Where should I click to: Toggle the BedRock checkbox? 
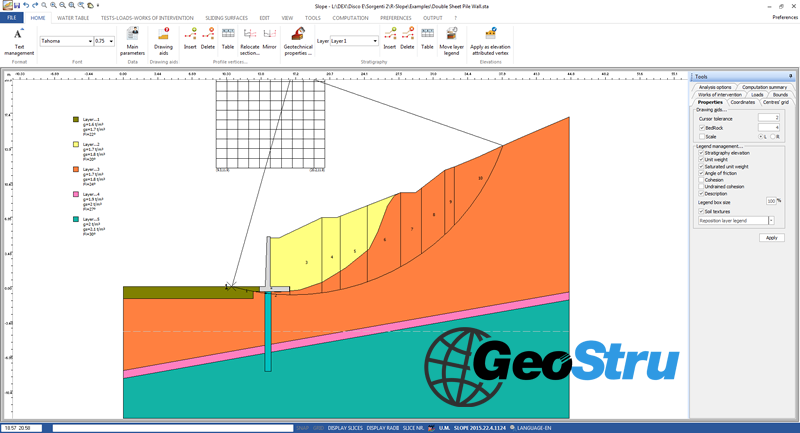pyautogui.click(x=702, y=128)
